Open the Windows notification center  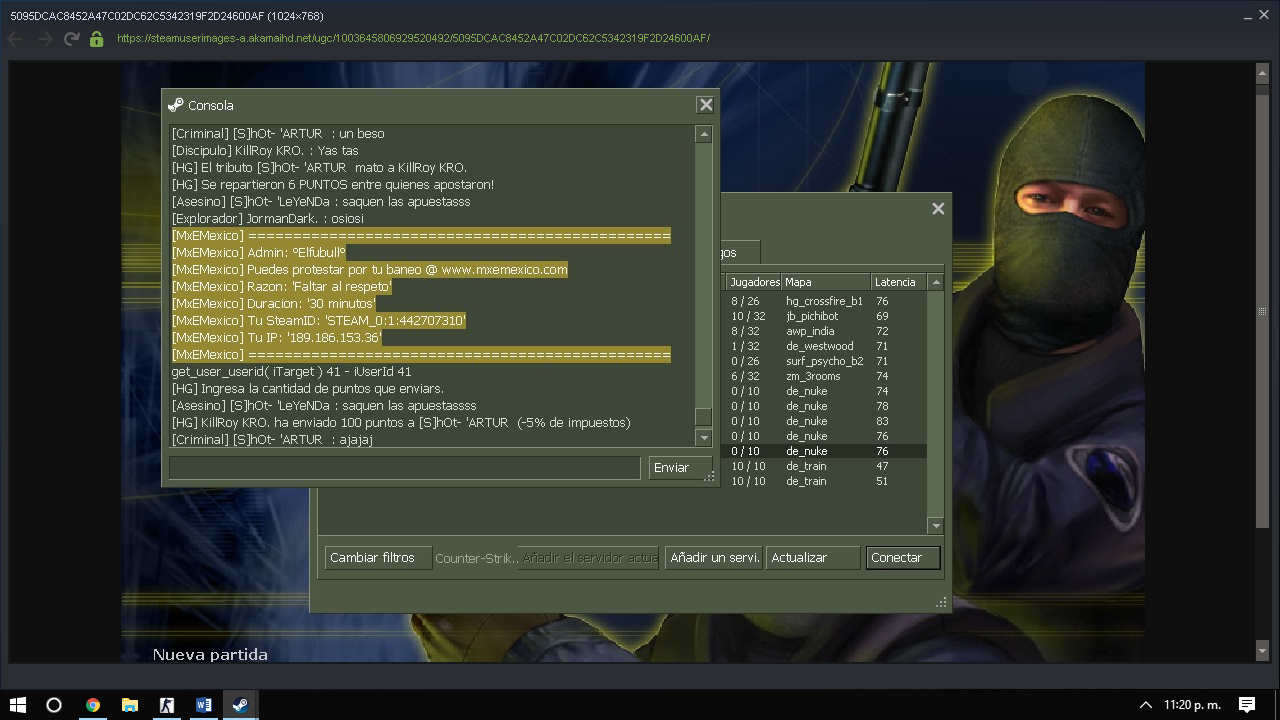[x=1247, y=705]
